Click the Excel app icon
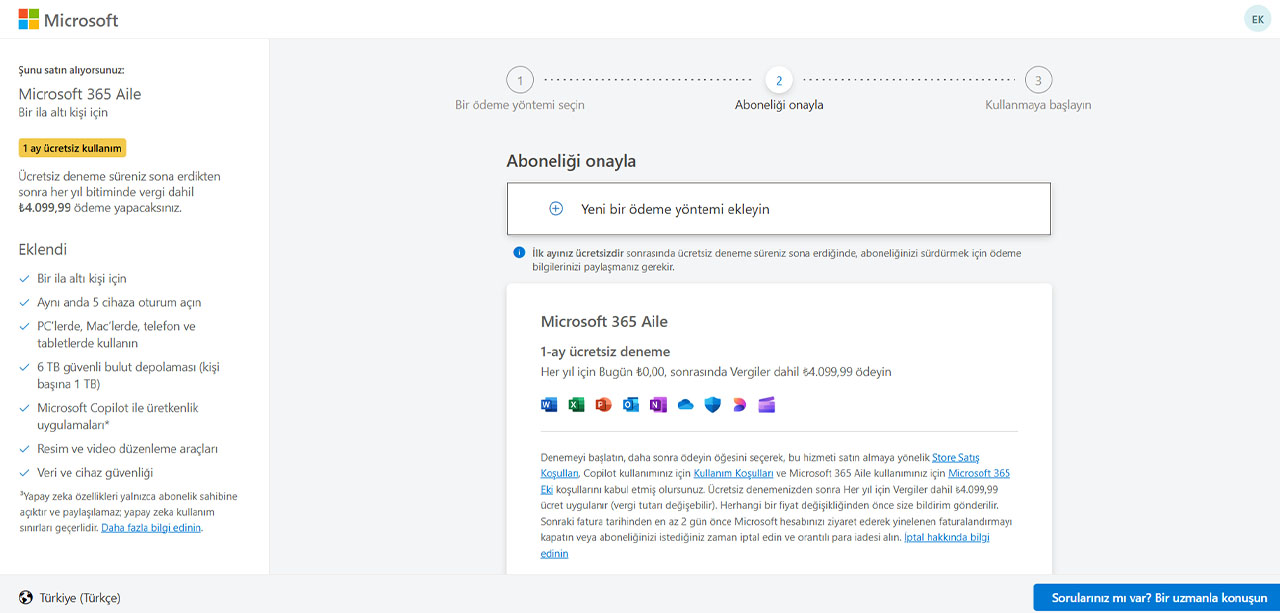This screenshot has width=1280, height=613. click(576, 405)
